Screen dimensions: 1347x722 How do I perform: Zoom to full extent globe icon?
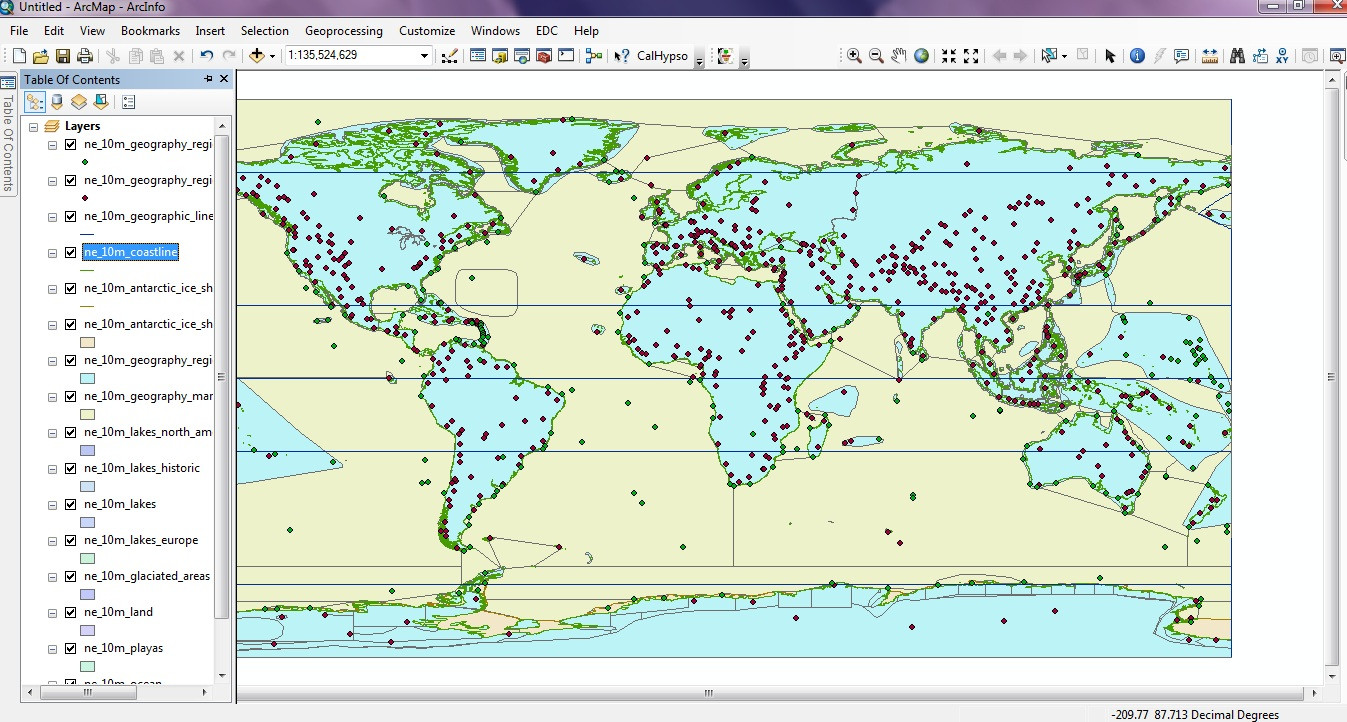[921, 56]
